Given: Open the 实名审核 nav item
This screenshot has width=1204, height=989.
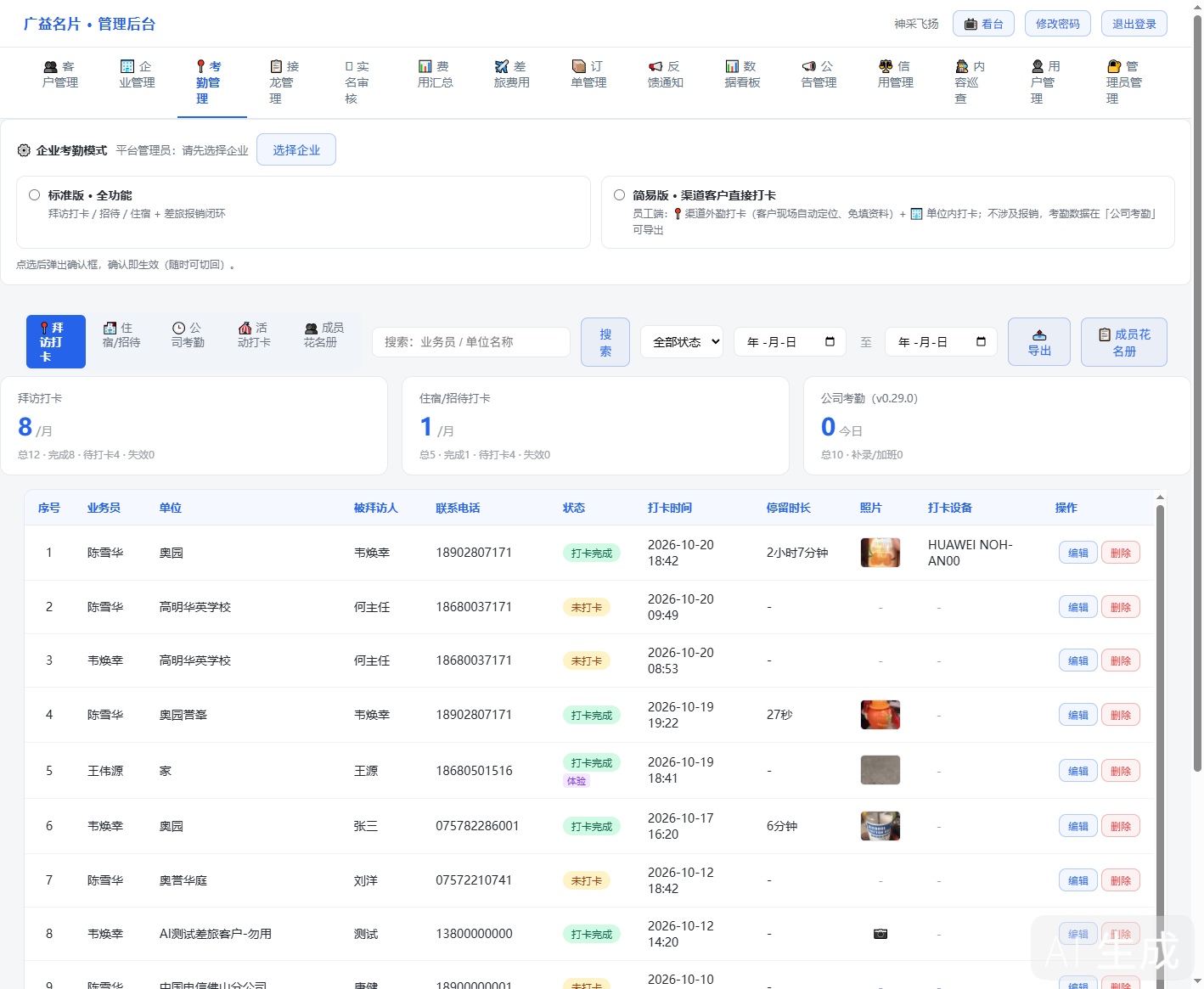Looking at the screenshot, I should (x=357, y=82).
